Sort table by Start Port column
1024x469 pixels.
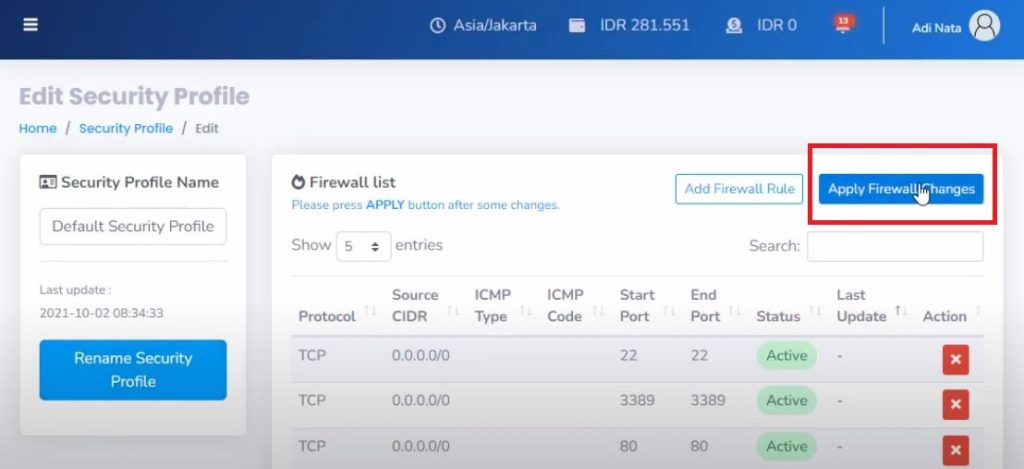click(x=637, y=305)
